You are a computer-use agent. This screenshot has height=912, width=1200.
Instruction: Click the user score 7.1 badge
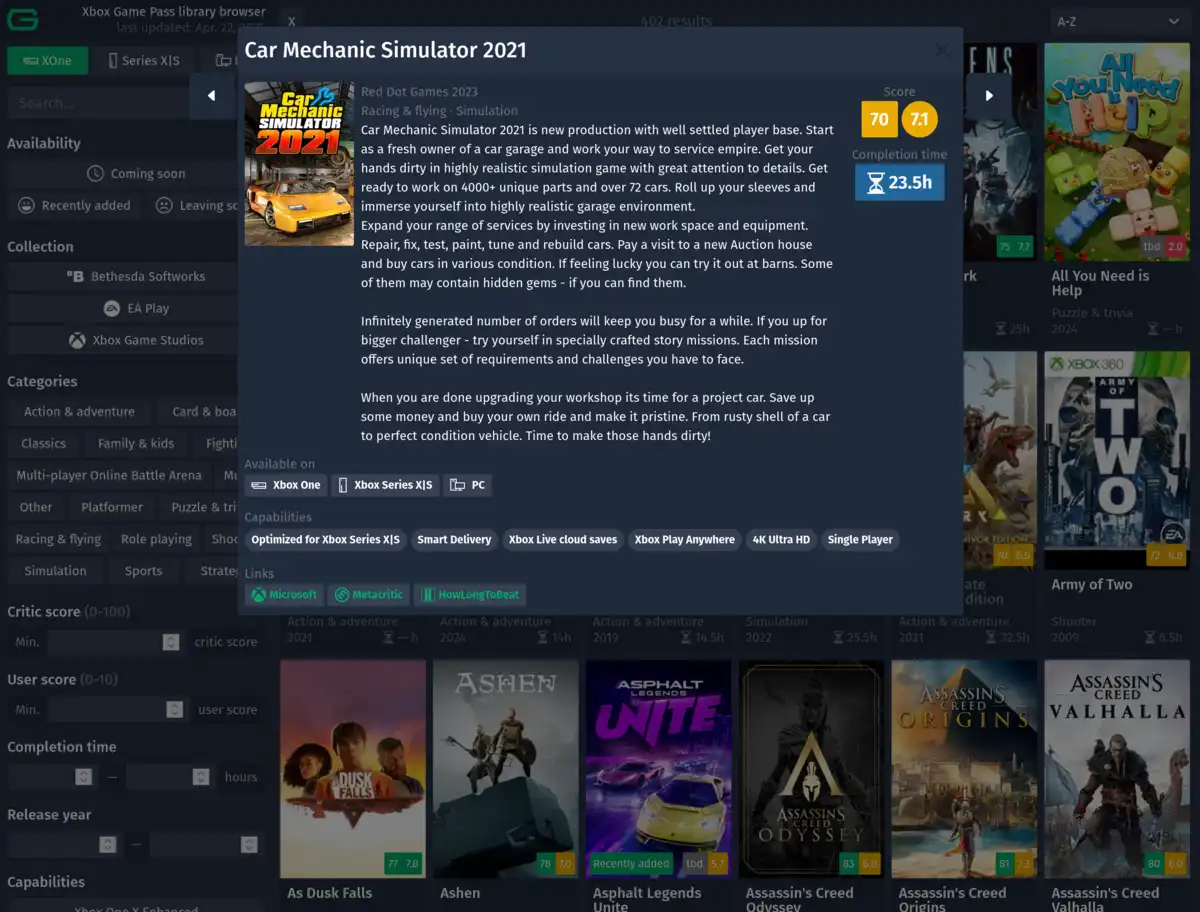pos(919,120)
